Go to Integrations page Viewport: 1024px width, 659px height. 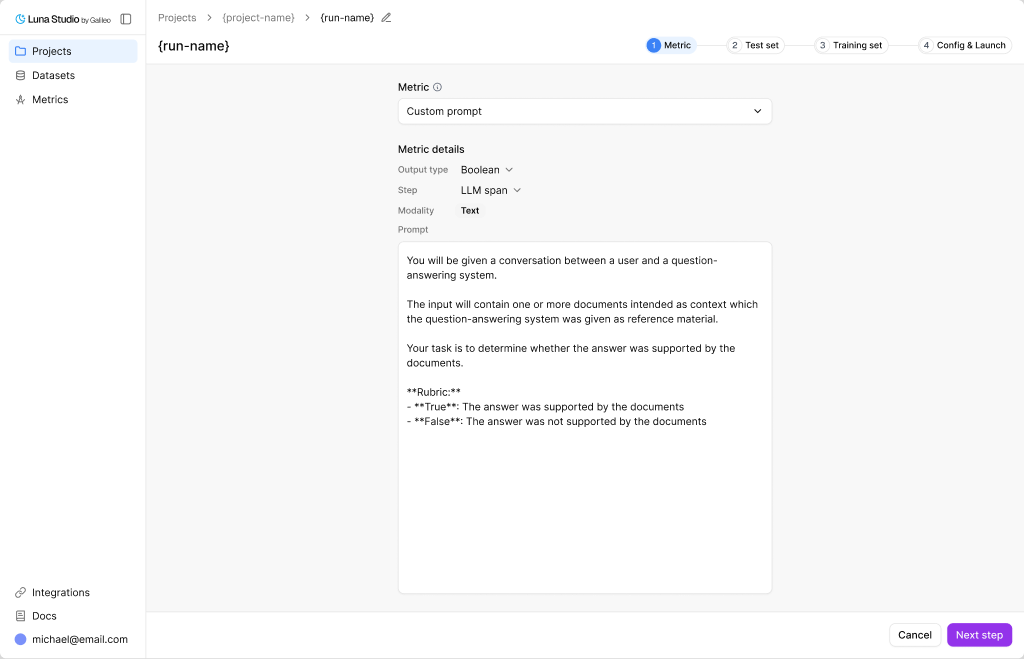(x=73, y=592)
